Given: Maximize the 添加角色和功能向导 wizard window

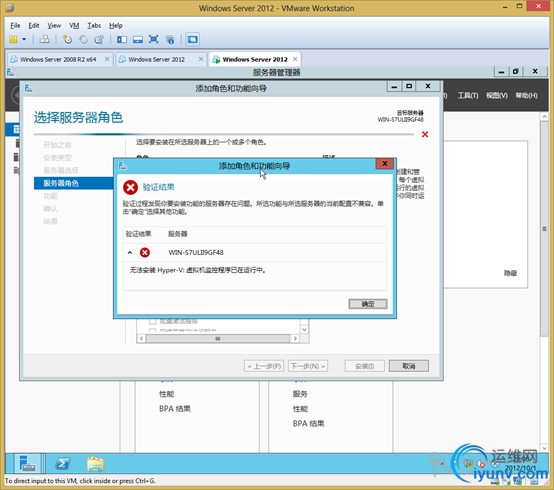Looking at the screenshot, I should click(409, 86).
